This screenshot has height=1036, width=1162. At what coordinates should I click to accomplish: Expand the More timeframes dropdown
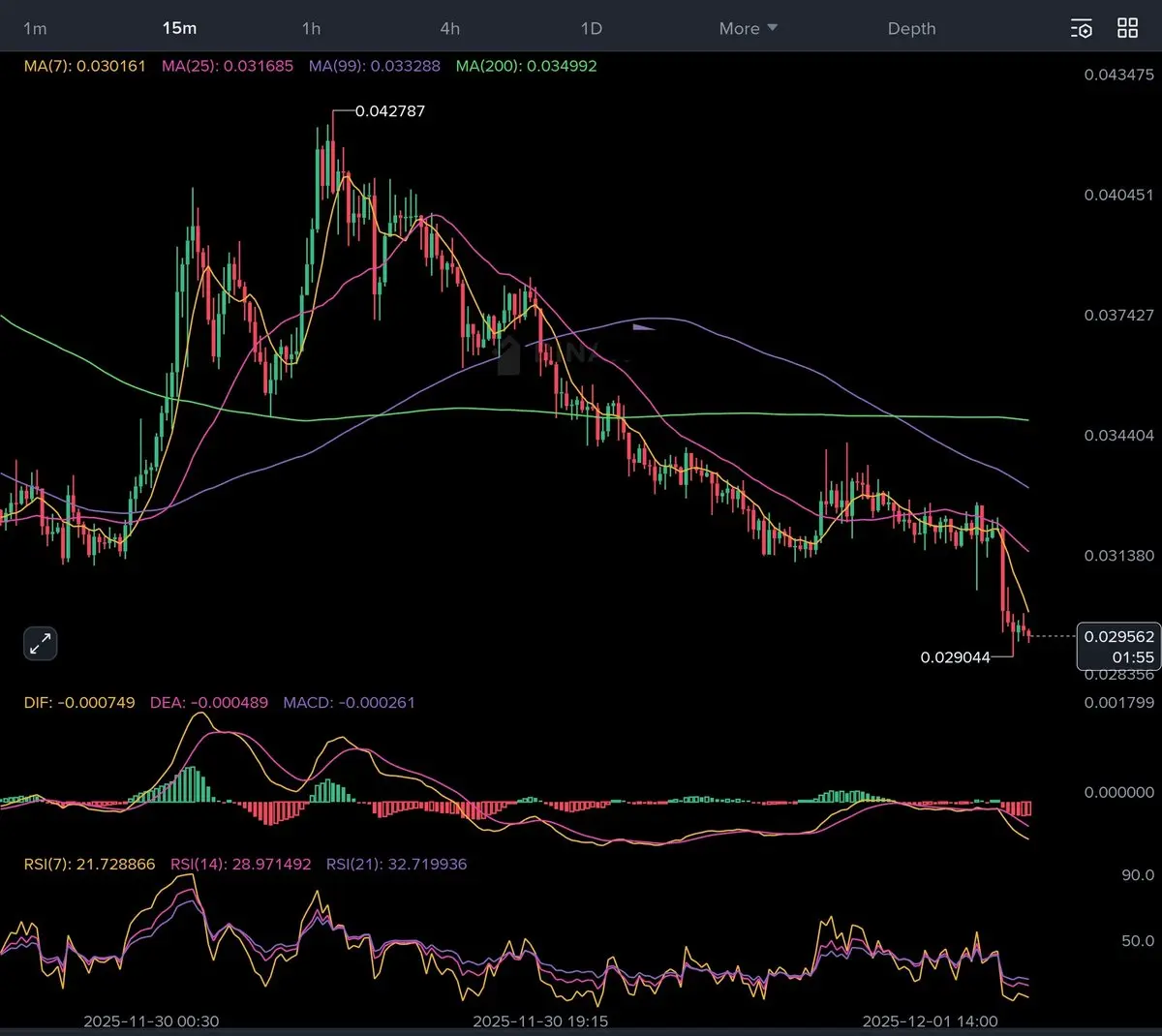[x=749, y=28]
